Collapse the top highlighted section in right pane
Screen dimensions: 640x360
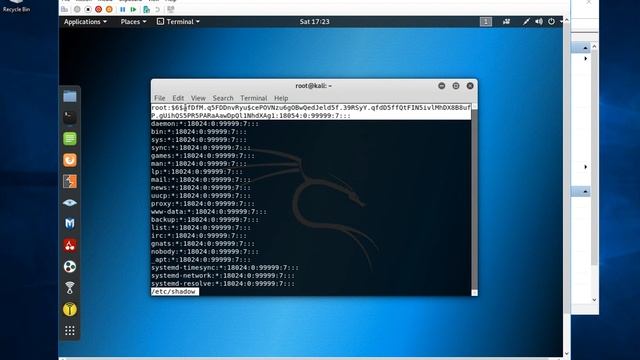click(585, 48)
